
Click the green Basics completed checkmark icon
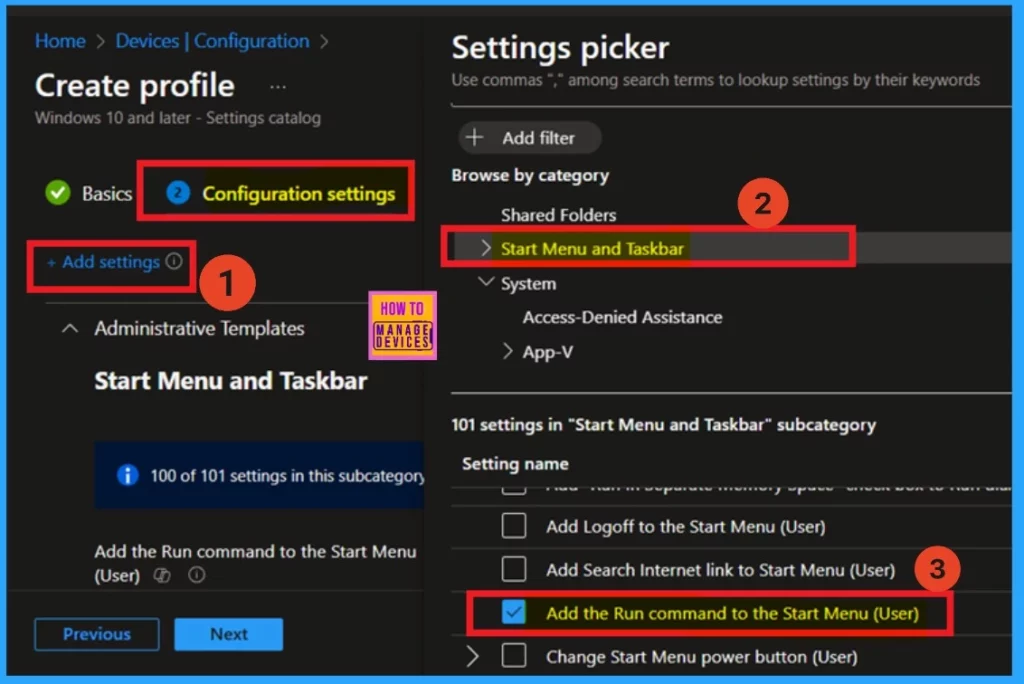click(x=57, y=193)
